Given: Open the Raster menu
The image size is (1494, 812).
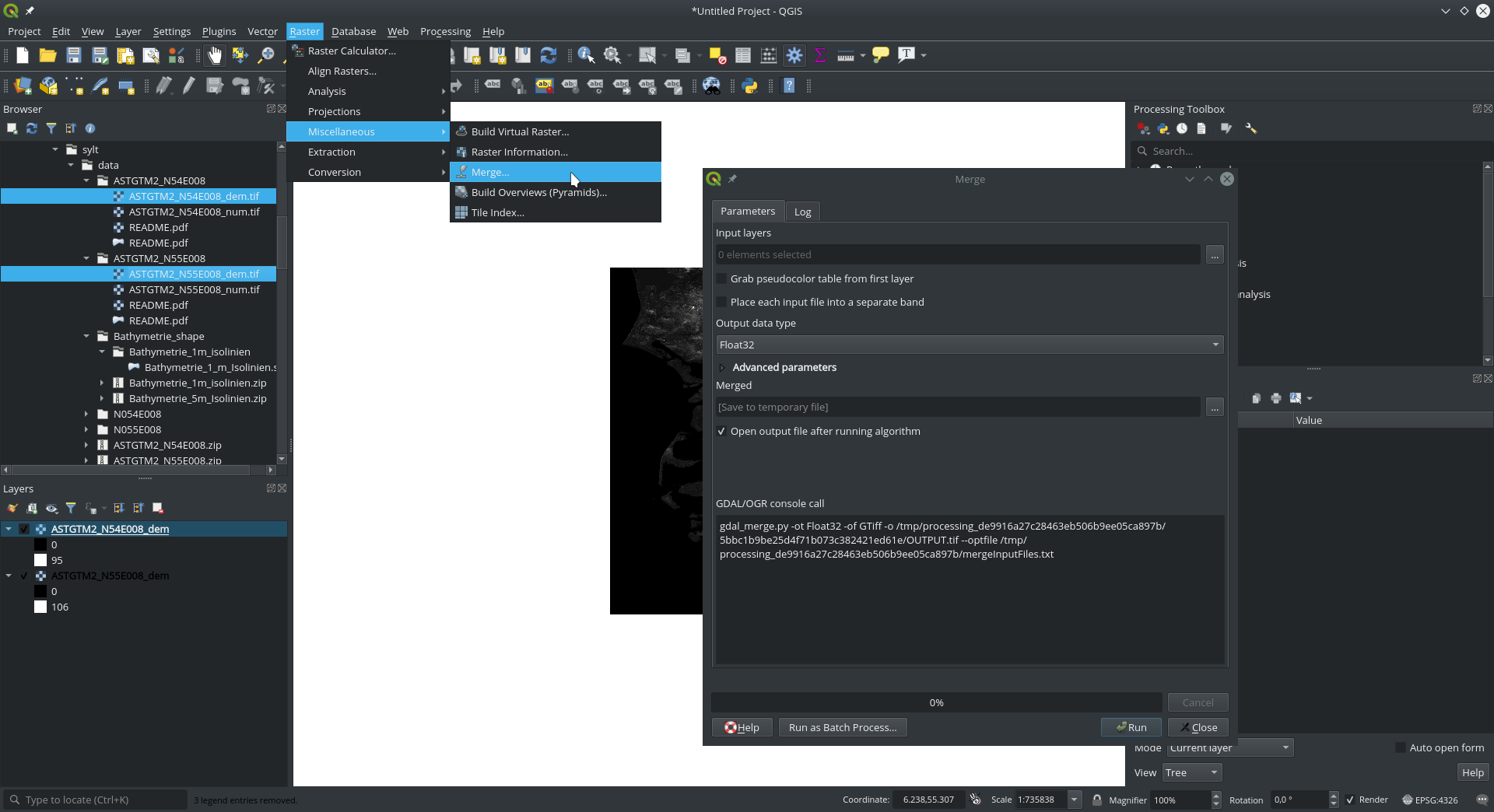Looking at the screenshot, I should pyautogui.click(x=304, y=31).
